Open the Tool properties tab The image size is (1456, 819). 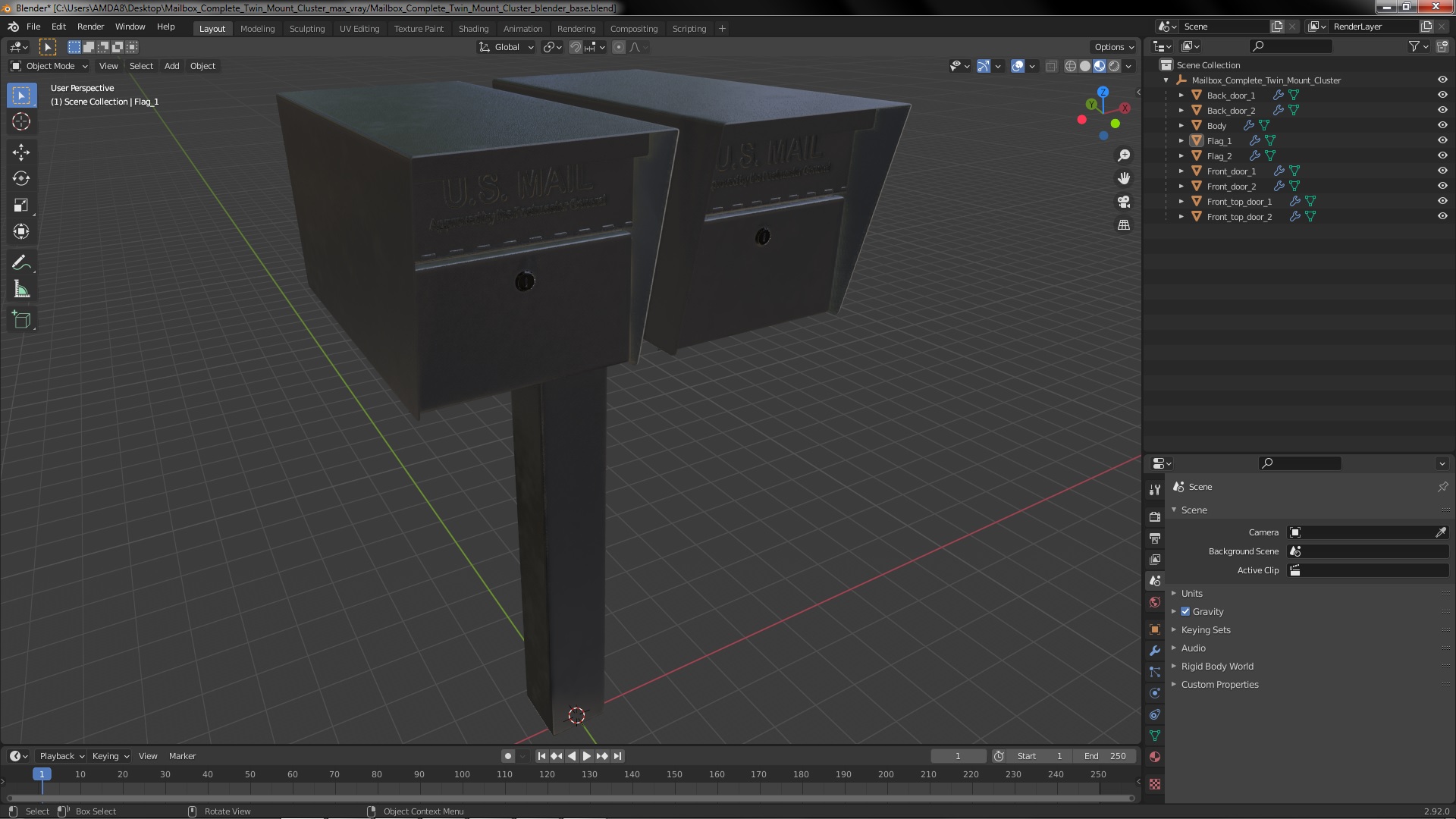[1155, 489]
